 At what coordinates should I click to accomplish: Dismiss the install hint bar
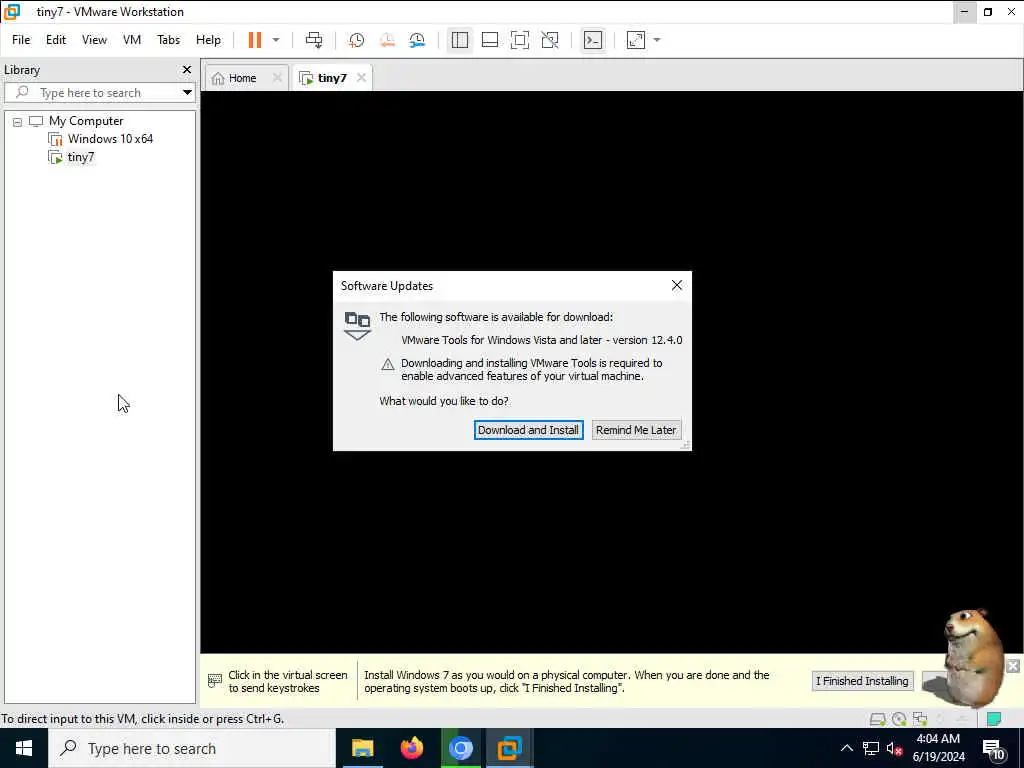(1013, 665)
